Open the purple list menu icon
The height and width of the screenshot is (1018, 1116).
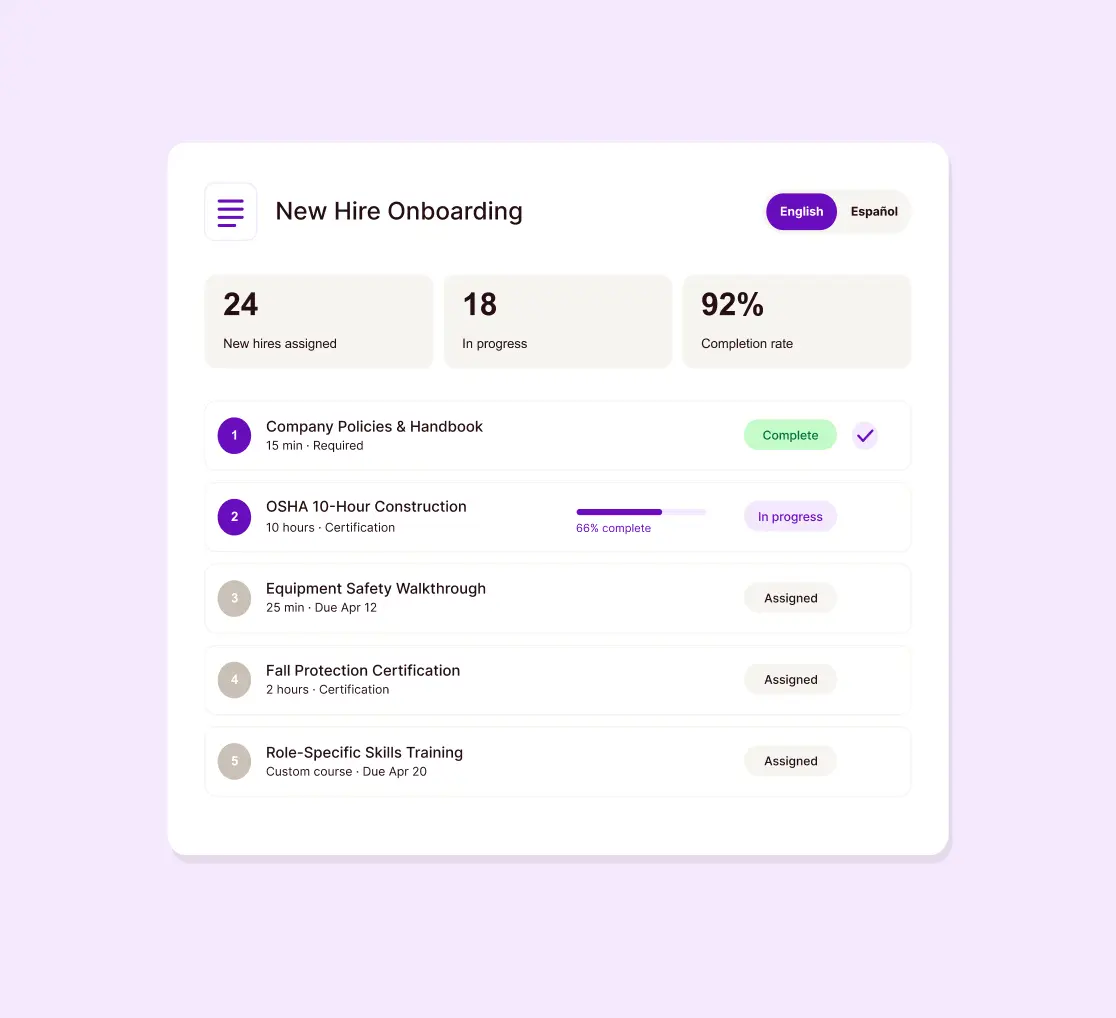[231, 211]
